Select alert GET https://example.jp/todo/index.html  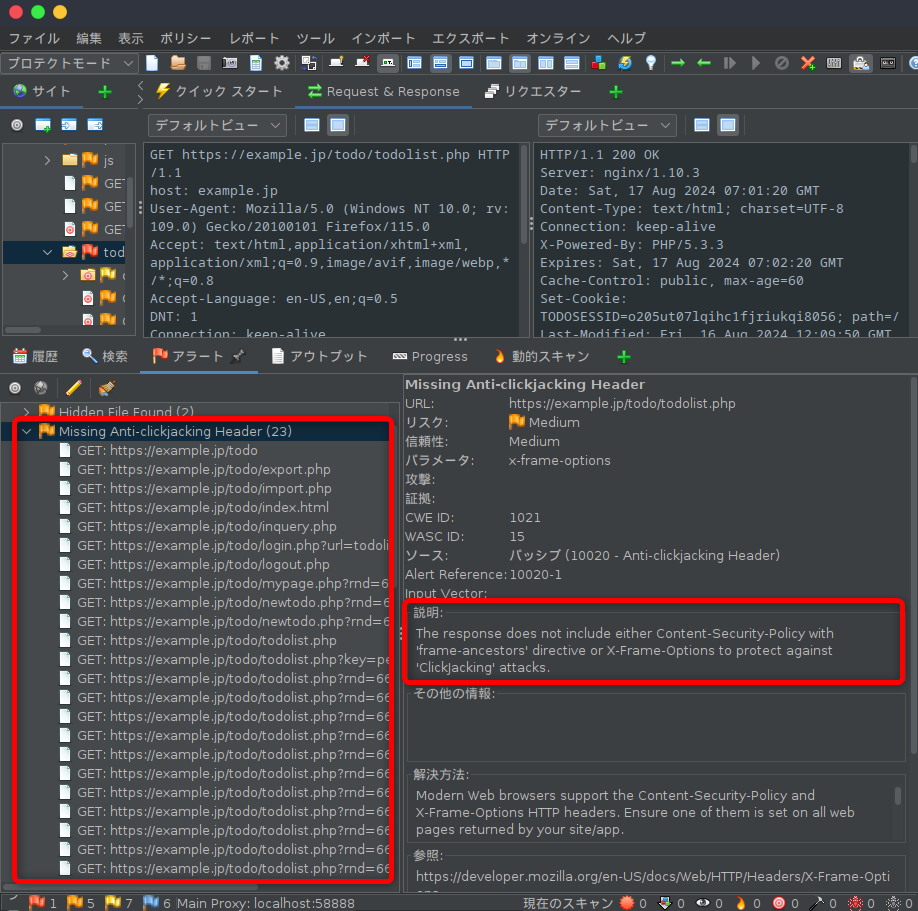(x=203, y=508)
